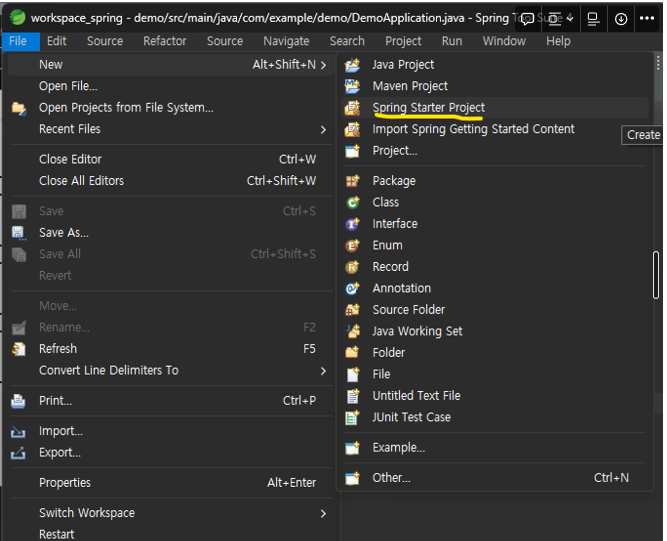Click the Refresh icon
Screen dimensions: 667x541
19,349
